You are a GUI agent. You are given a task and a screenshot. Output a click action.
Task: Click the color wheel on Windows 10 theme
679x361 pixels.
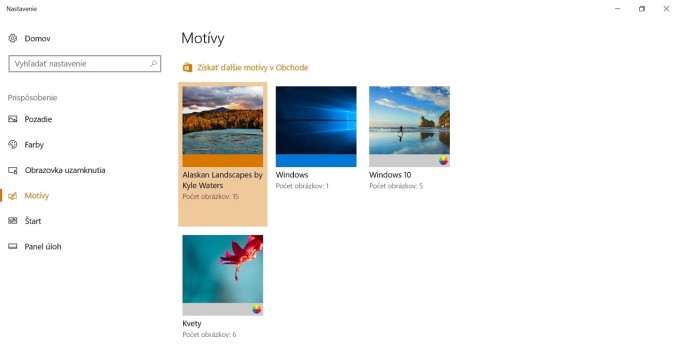point(443,161)
